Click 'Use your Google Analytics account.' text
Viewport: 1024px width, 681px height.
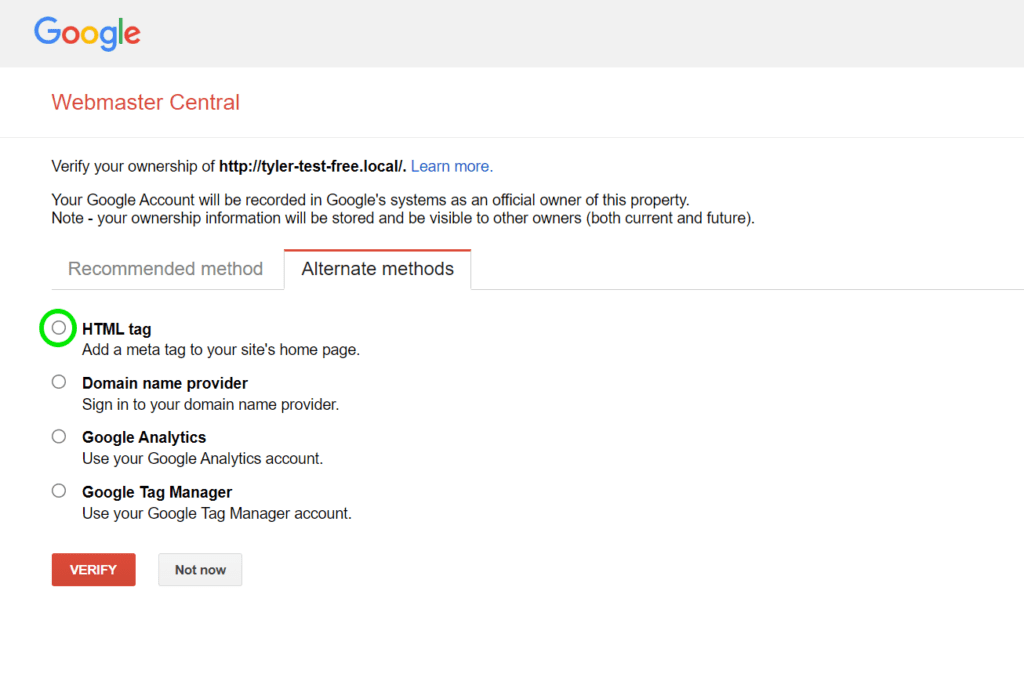(x=202, y=459)
